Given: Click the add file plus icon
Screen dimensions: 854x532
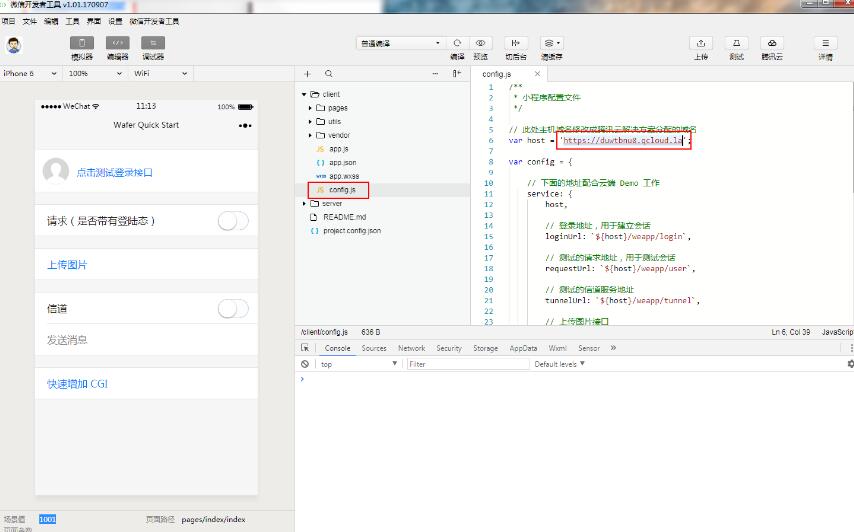Looking at the screenshot, I should pos(307,74).
